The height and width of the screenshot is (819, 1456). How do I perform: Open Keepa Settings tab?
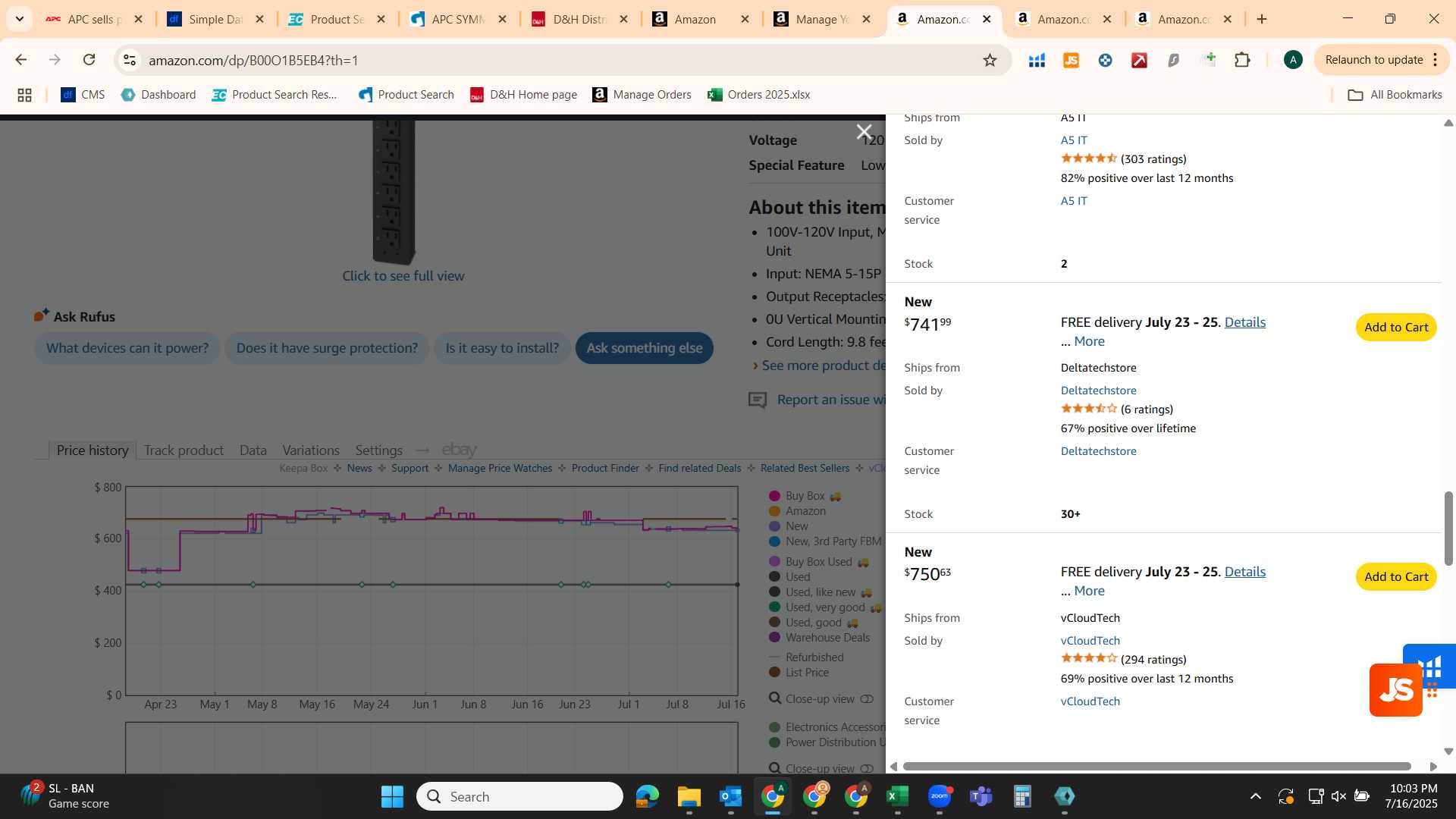(378, 450)
